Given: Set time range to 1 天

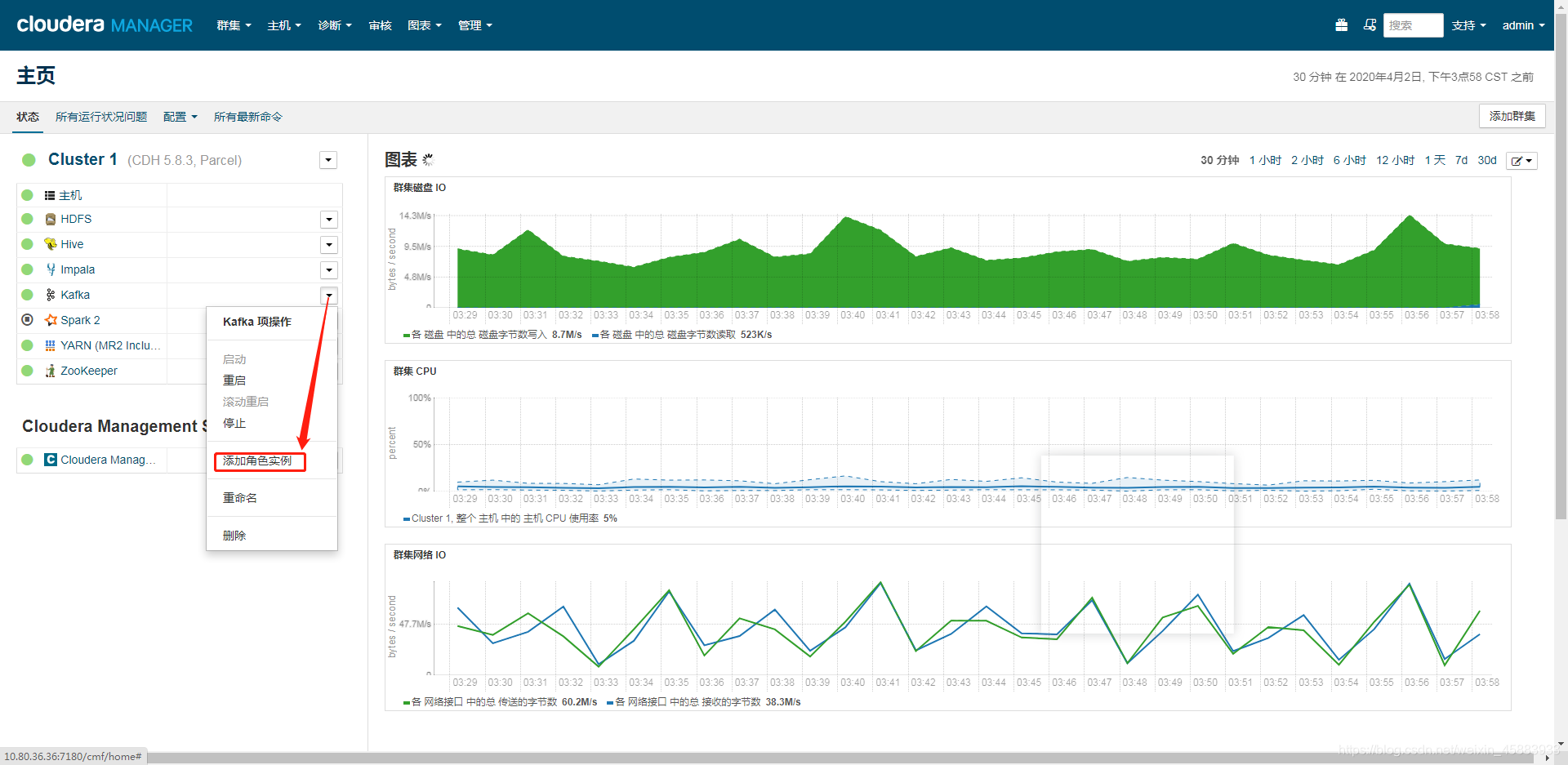Looking at the screenshot, I should [x=1435, y=160].
